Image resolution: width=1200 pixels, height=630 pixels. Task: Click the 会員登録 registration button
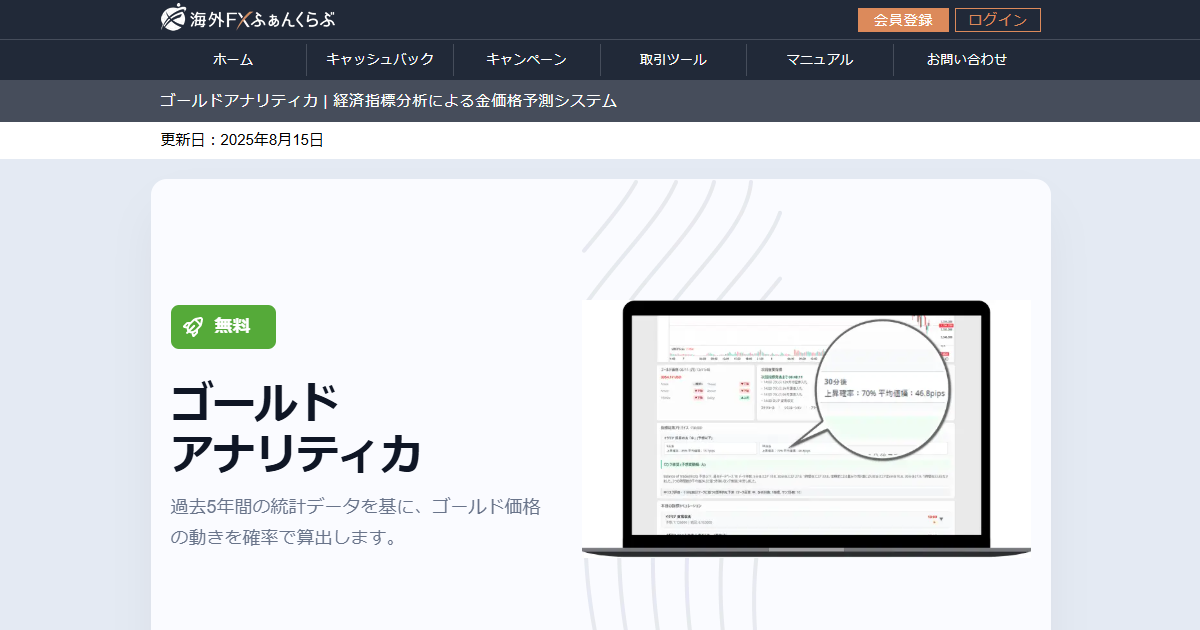902,19
